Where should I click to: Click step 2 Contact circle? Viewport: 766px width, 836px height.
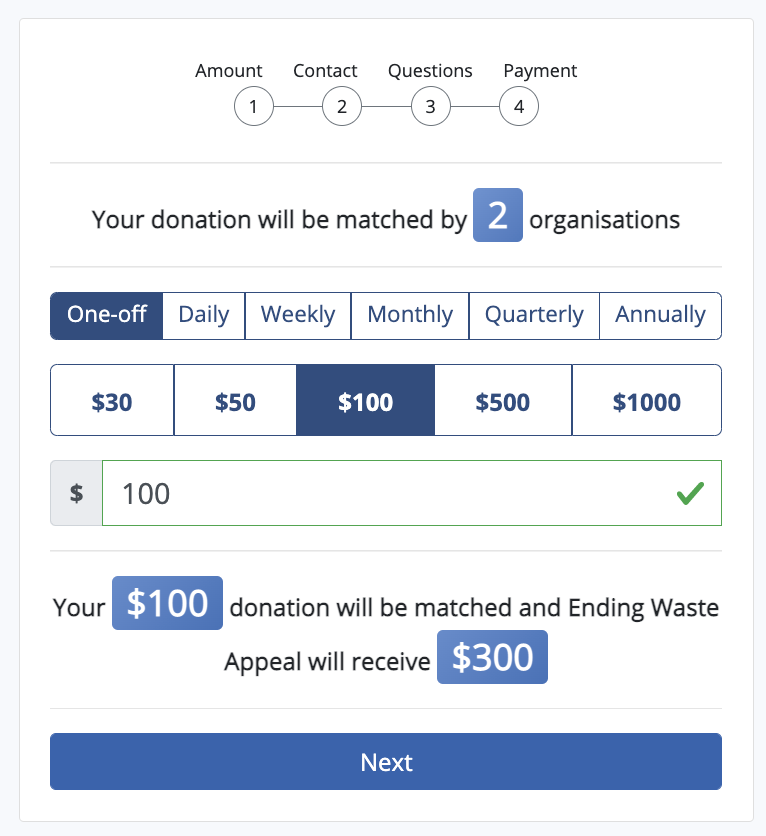(342, 106)
